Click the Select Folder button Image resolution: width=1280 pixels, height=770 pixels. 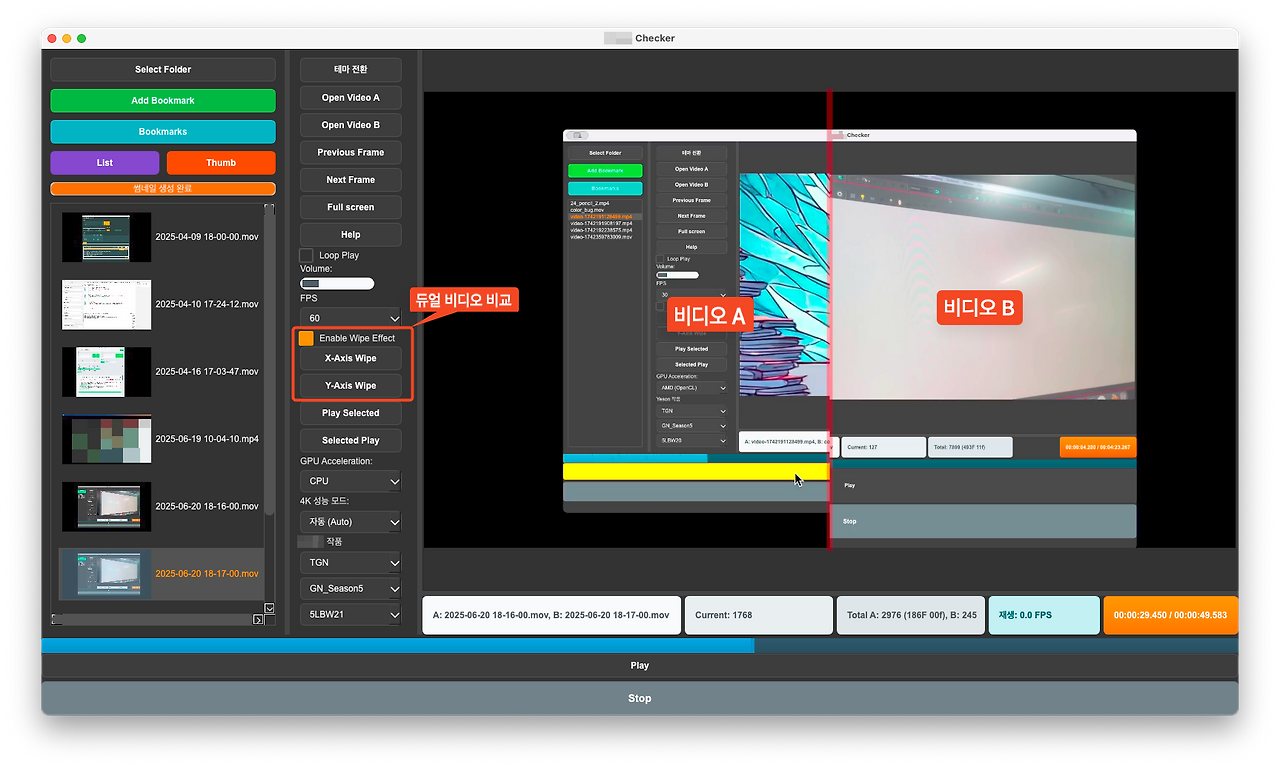[163, 70]
